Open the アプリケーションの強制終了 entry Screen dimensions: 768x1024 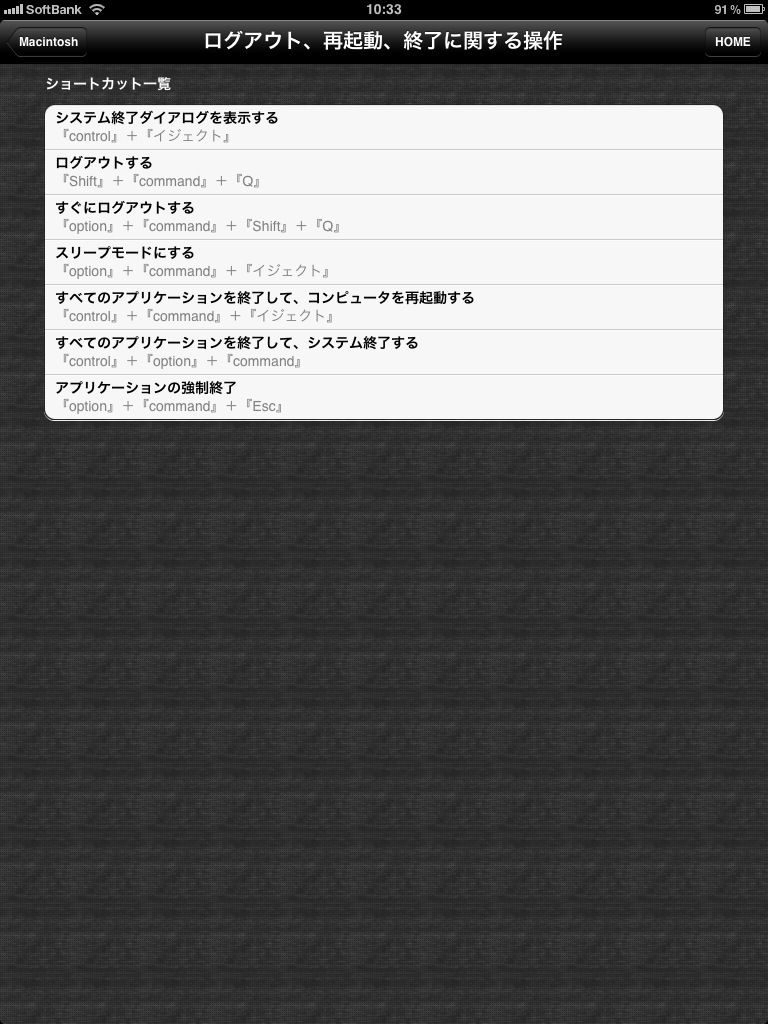[x=384, y=397]
